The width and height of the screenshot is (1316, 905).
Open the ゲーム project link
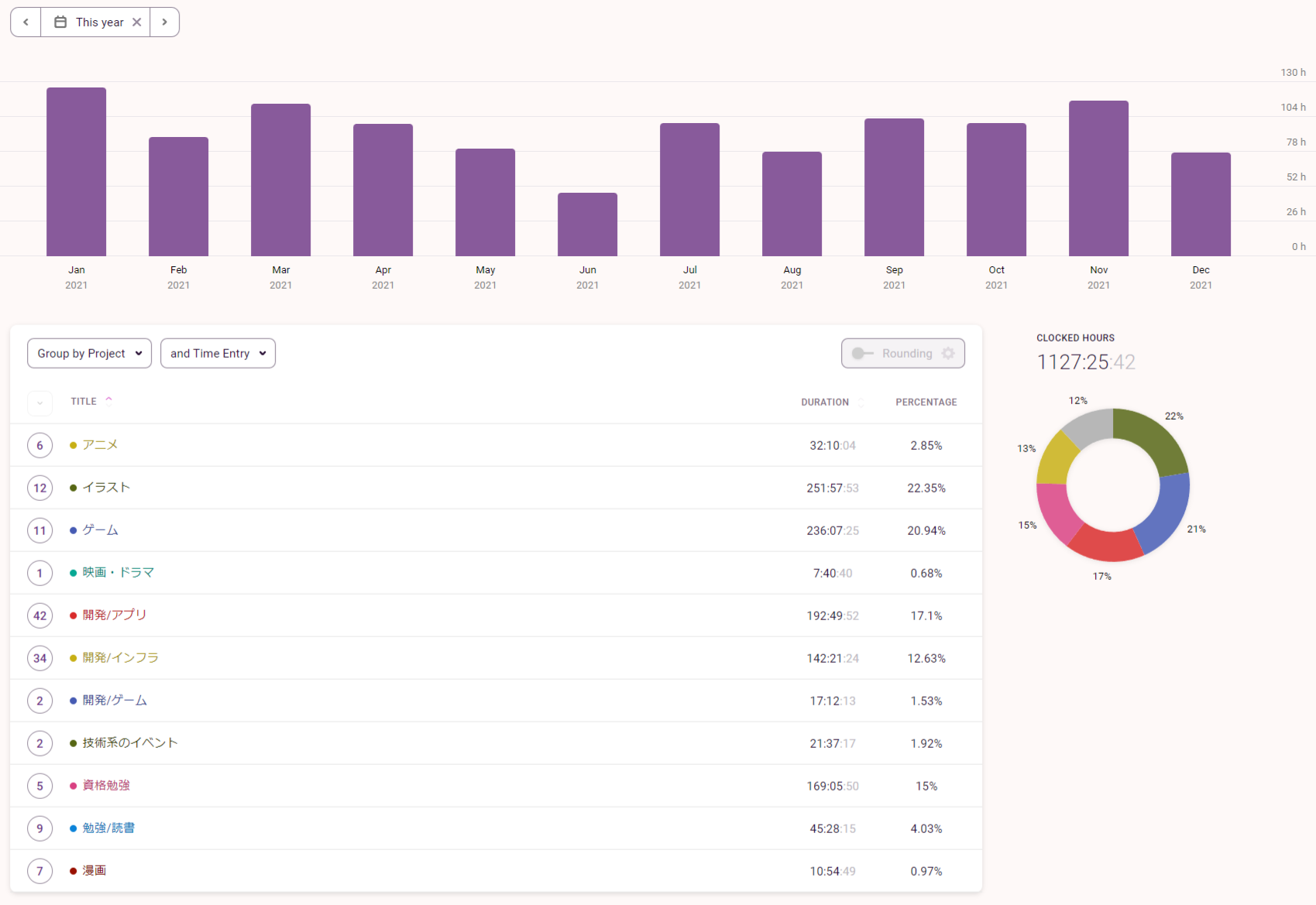click(100, 530)
